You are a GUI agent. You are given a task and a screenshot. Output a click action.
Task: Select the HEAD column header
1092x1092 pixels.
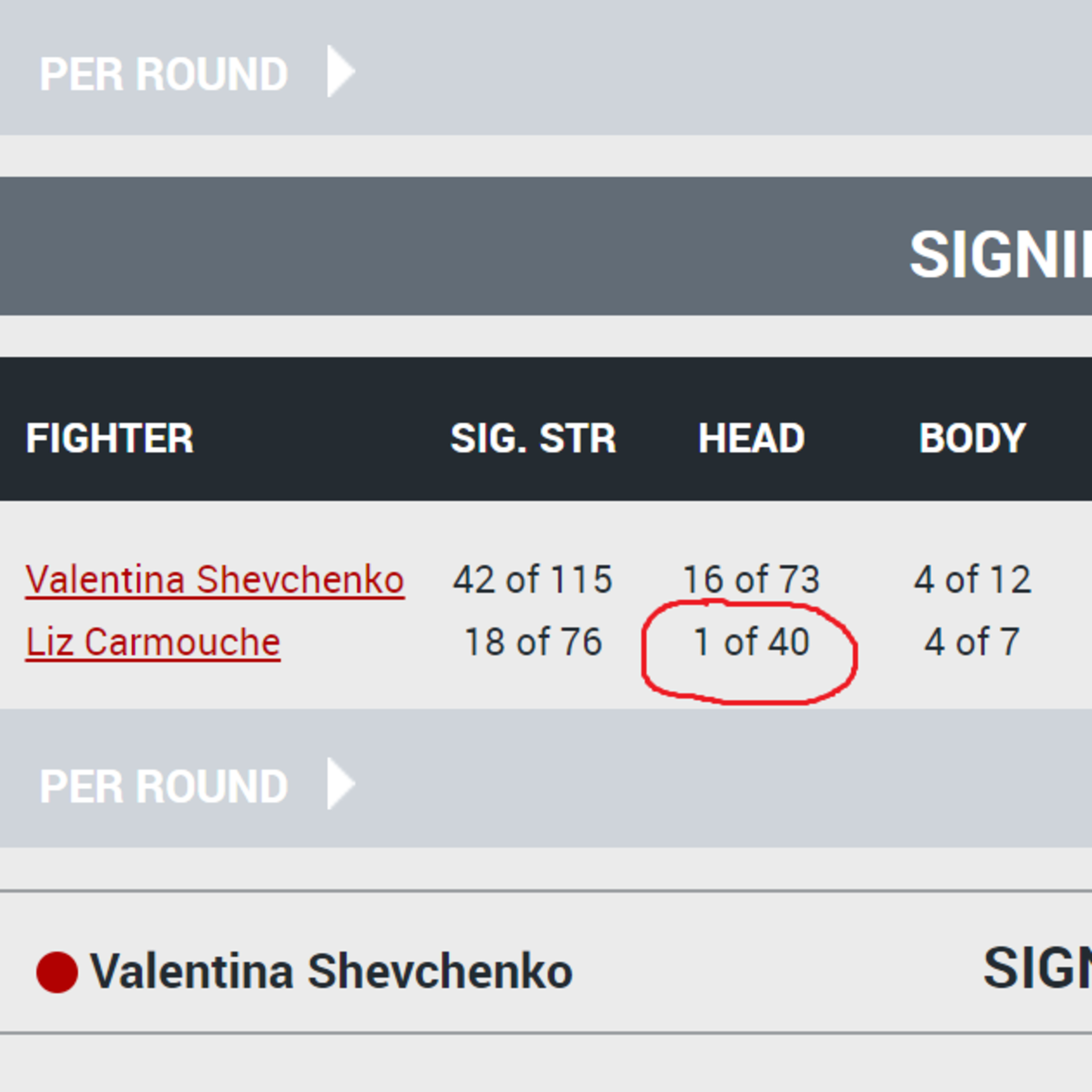(x=751, y=438)
